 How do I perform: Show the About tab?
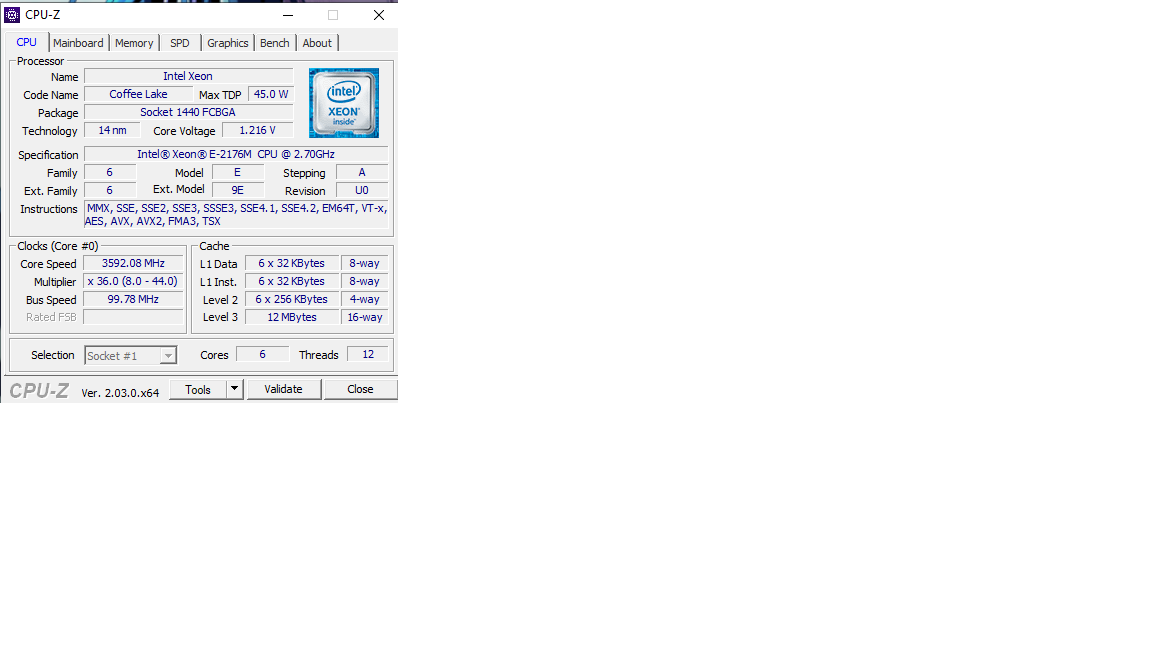(317, 43)
